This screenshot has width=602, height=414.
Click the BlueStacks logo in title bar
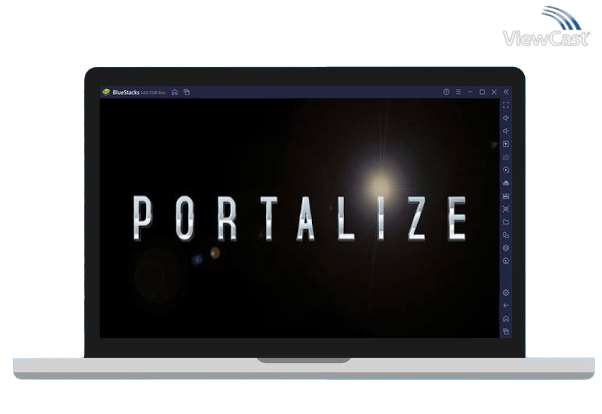[106, 92]
